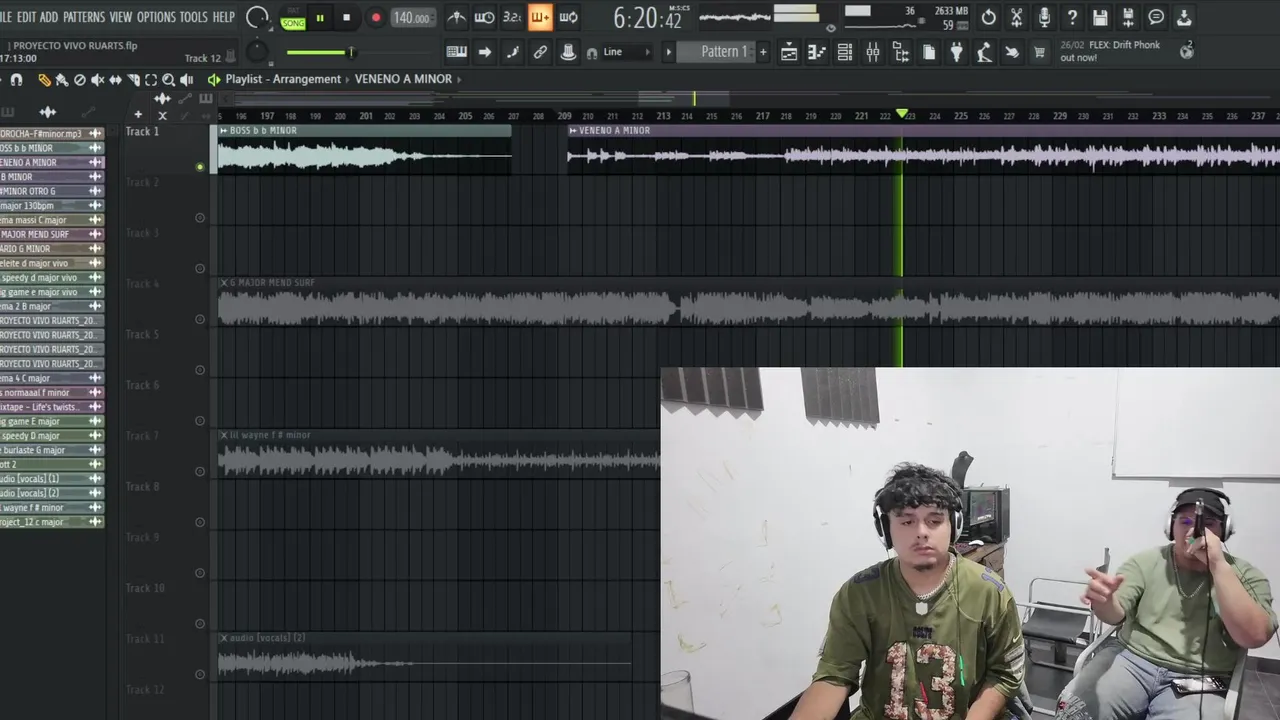1280x720 pixels.
Task: Click the one-click audio recording microphone
Action: 1044,17
